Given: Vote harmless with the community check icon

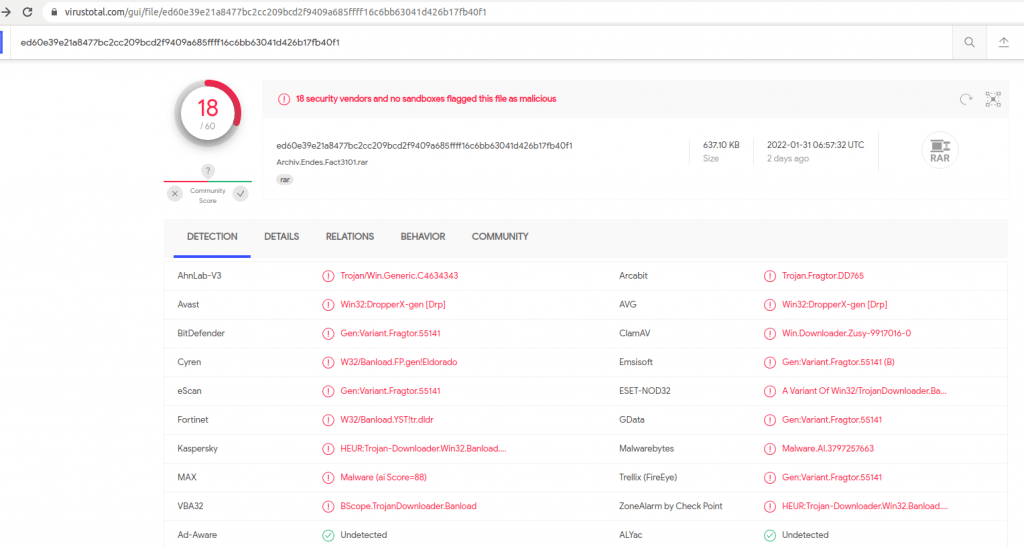Looking at the screenshot, I should [240, 193].
